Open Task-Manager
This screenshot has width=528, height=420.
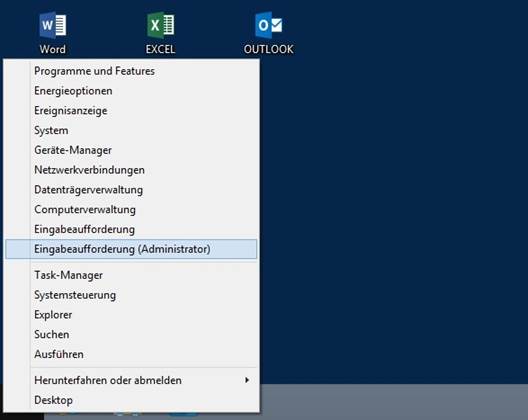[131, 275]
